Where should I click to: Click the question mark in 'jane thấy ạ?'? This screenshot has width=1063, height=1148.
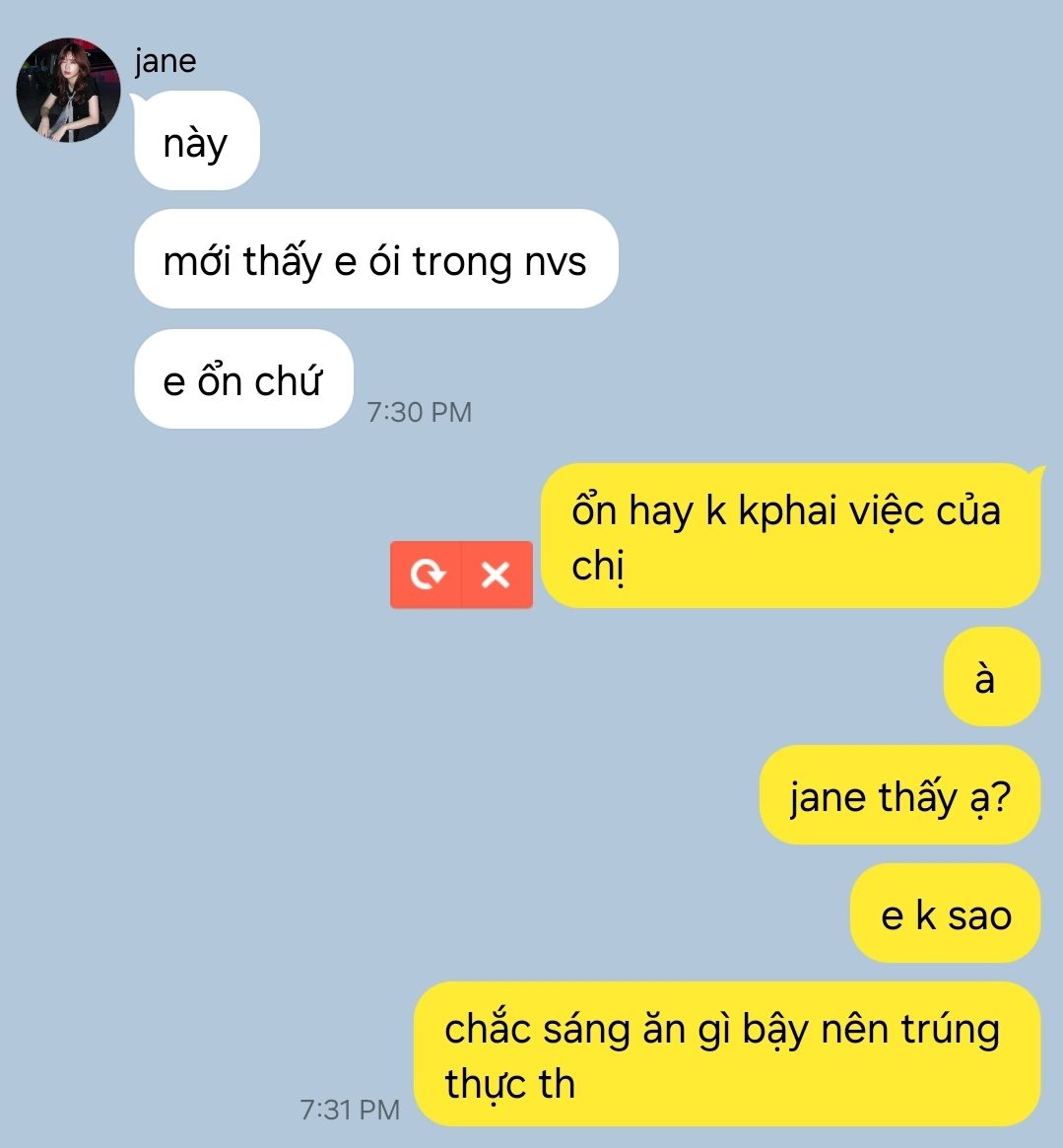1002,796
